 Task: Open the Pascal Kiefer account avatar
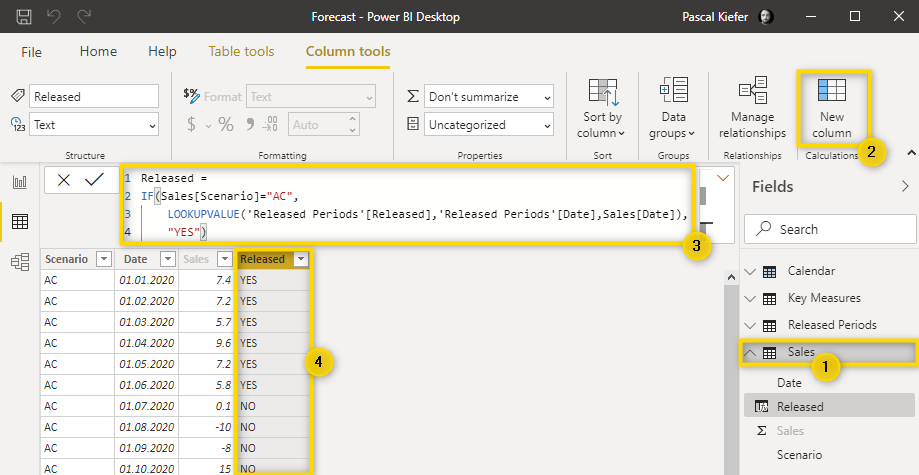coord(765,16)
